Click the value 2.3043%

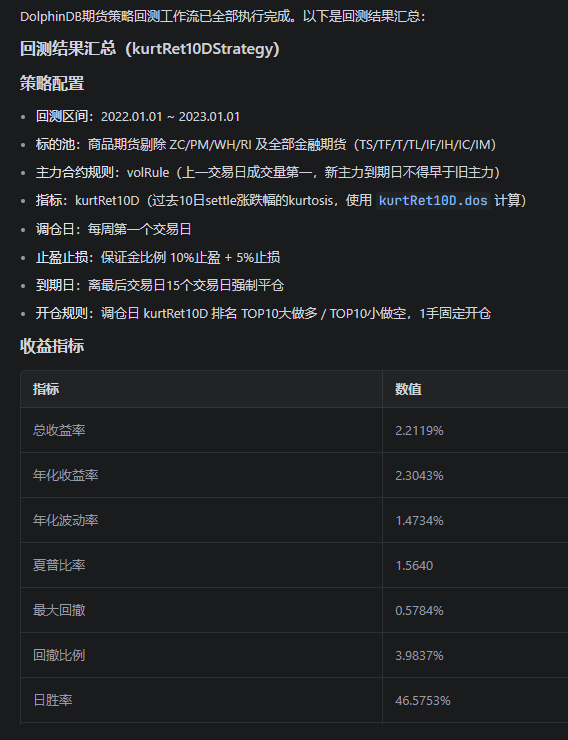coord(419,475)
